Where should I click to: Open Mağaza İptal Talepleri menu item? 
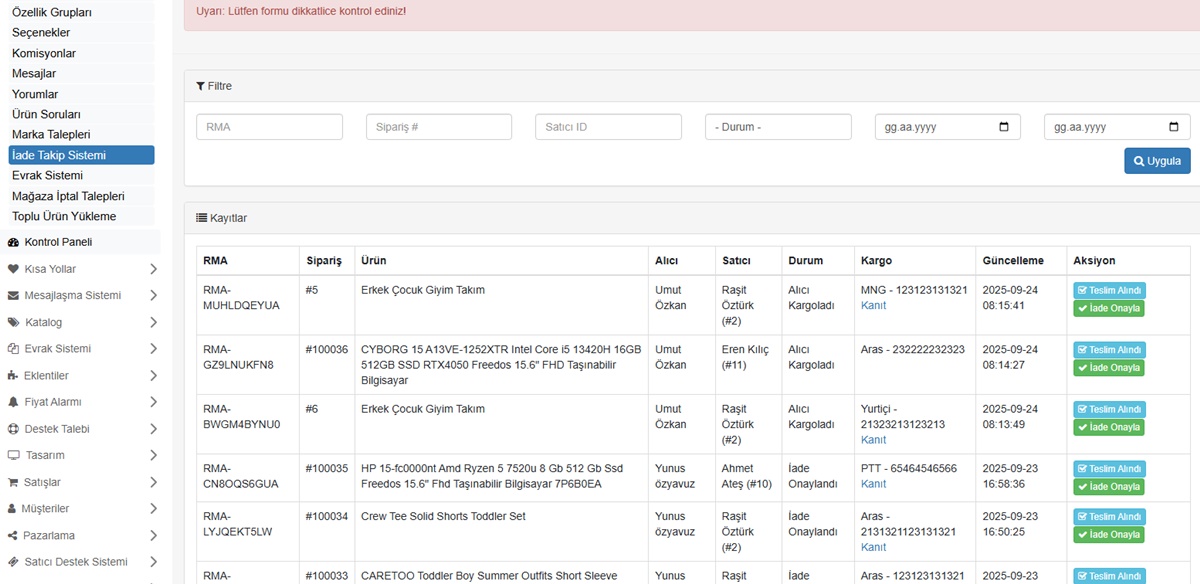68,196
